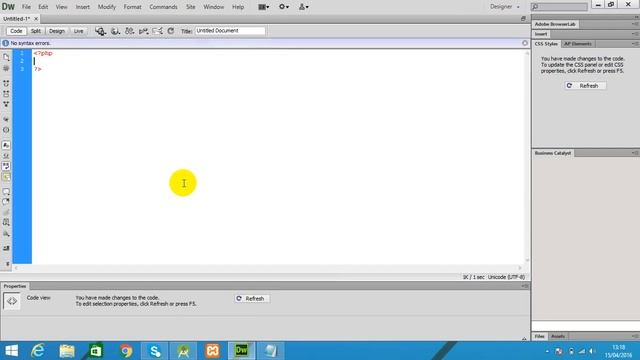This screenshot has width=640, height=360.
Task: Click Apply Comment icon
Action: [x=6, y=191]
